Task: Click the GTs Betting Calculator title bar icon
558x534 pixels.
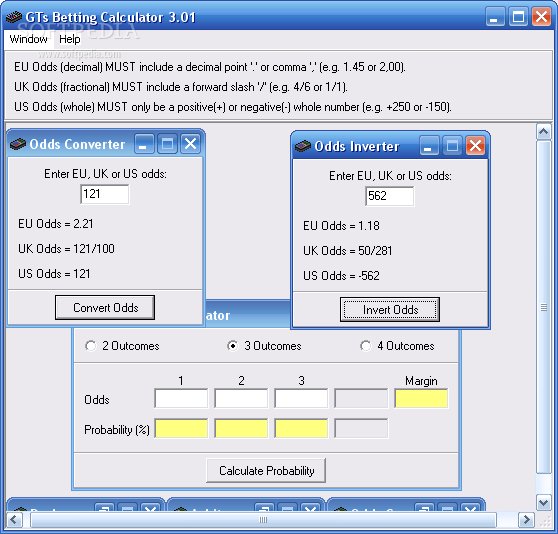Action: [14, 17]
